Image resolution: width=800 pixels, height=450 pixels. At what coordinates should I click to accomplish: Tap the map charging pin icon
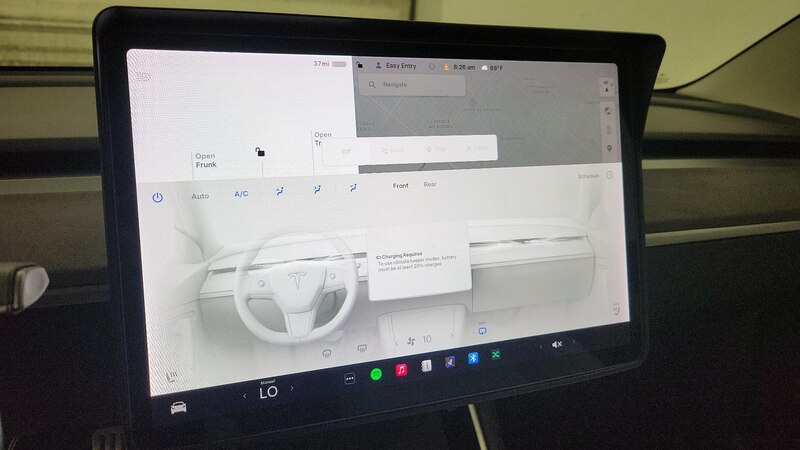609,148
